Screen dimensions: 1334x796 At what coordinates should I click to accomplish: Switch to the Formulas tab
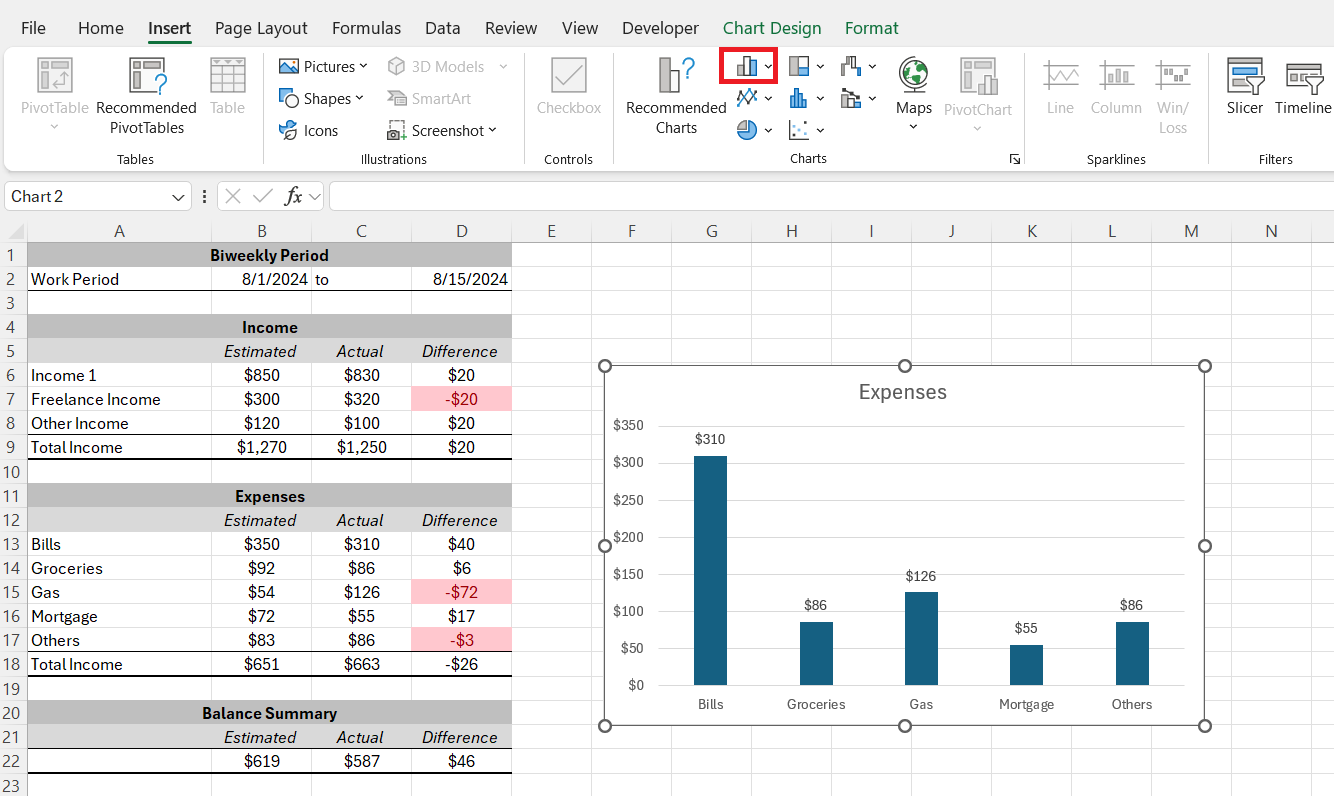(366, 28)
